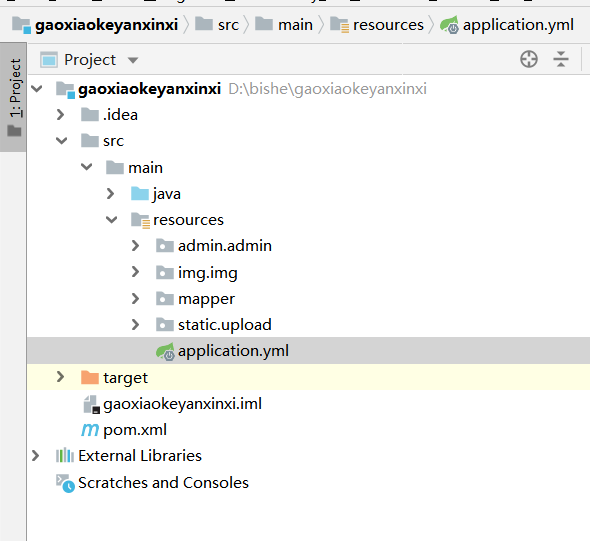
Task: Select the admin.admin folder item
Action: (225, 246)
